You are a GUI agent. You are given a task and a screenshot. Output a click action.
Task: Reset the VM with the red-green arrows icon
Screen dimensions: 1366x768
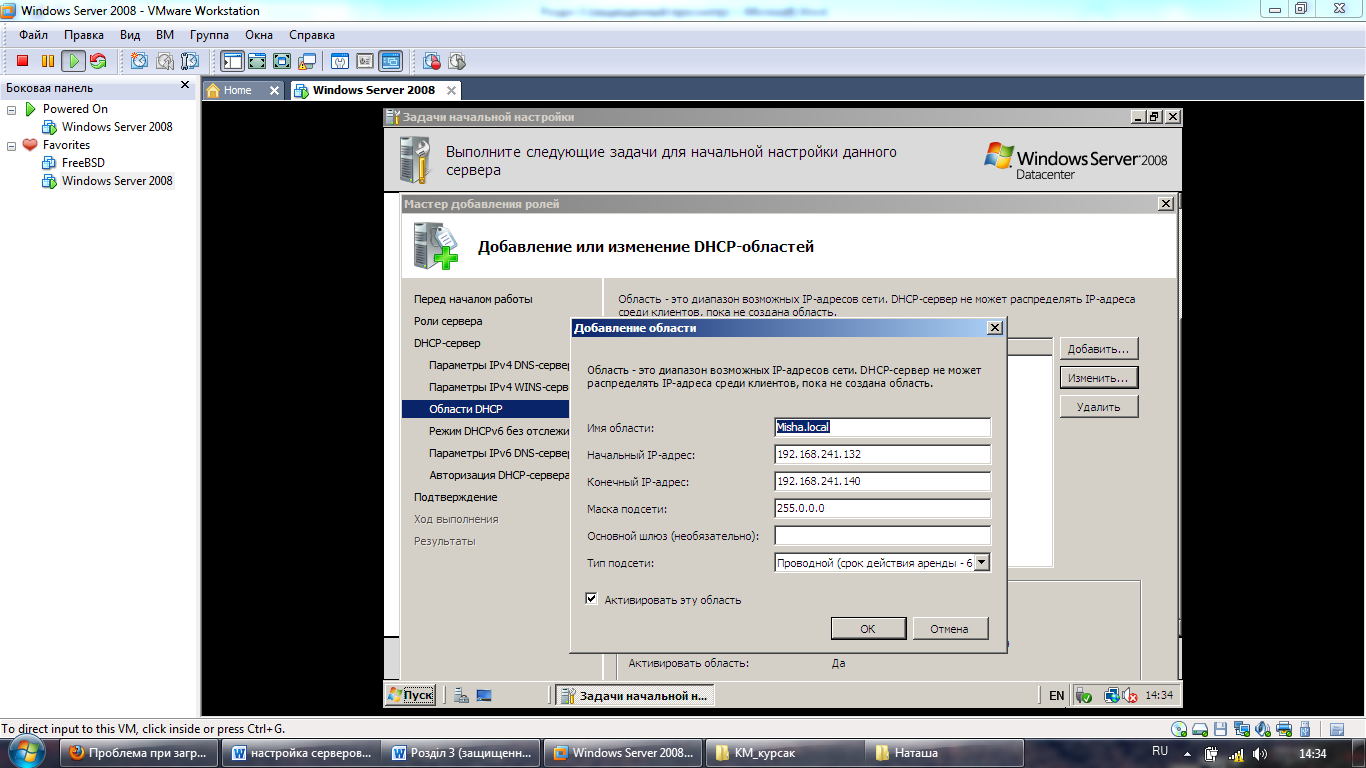[98, 61]
